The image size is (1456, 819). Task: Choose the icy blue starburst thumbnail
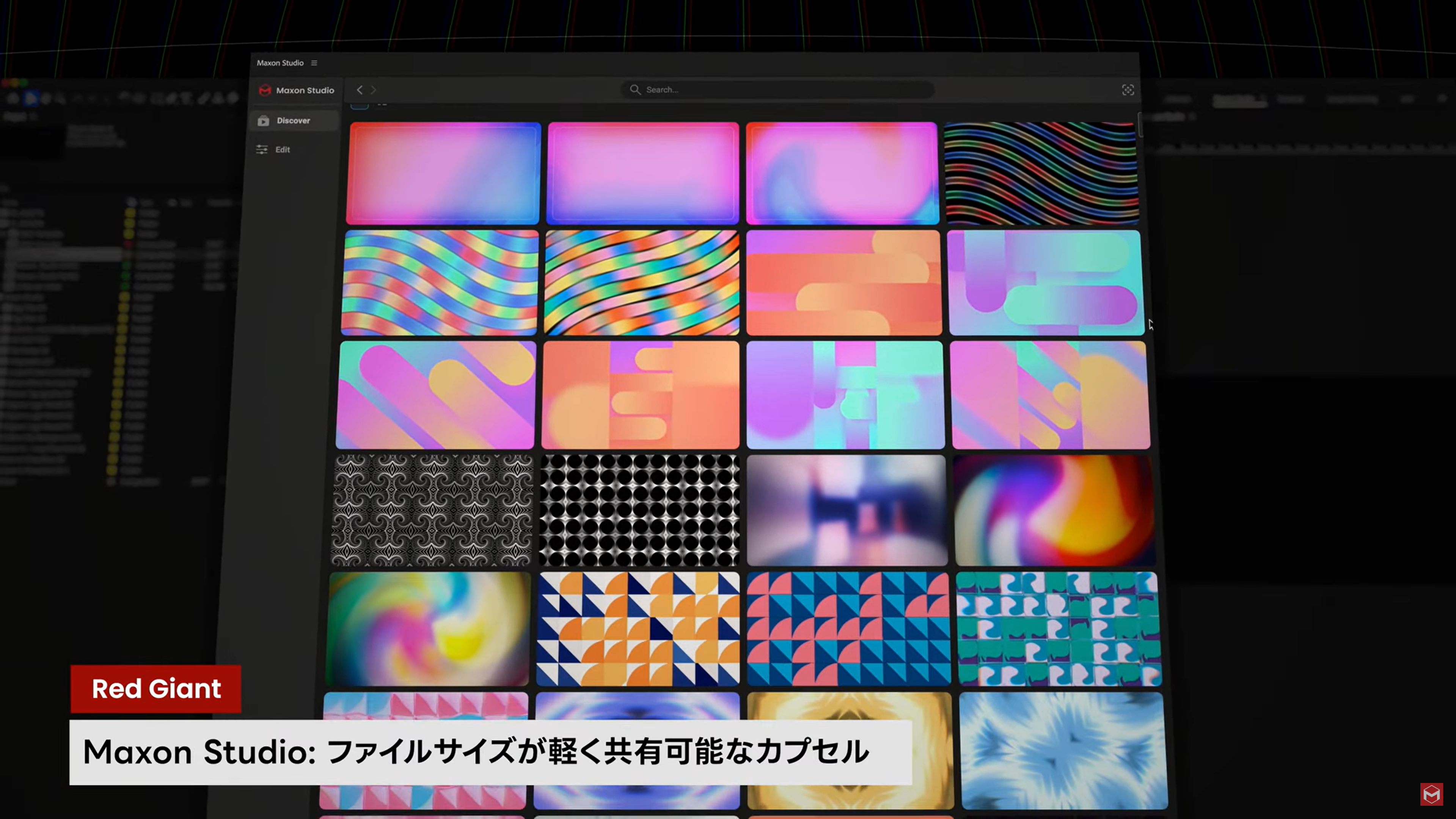tap(1063, 751)
